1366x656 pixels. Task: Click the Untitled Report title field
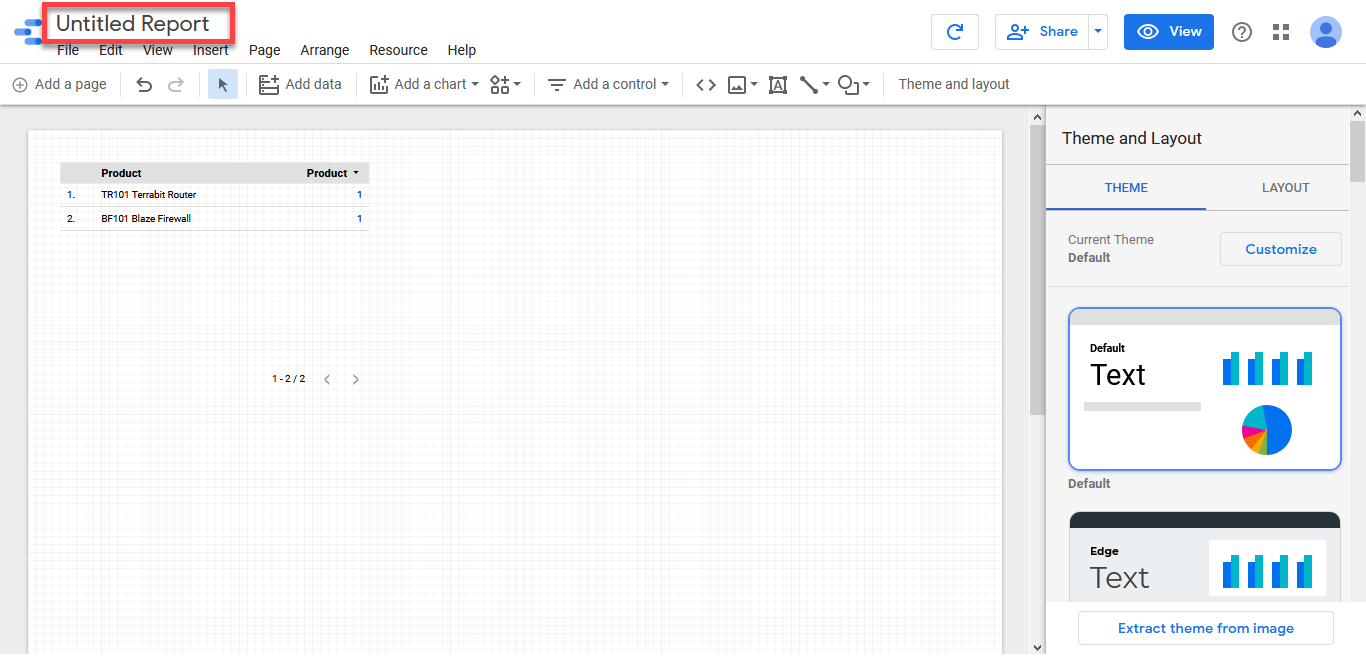click(x=133, y=24)
